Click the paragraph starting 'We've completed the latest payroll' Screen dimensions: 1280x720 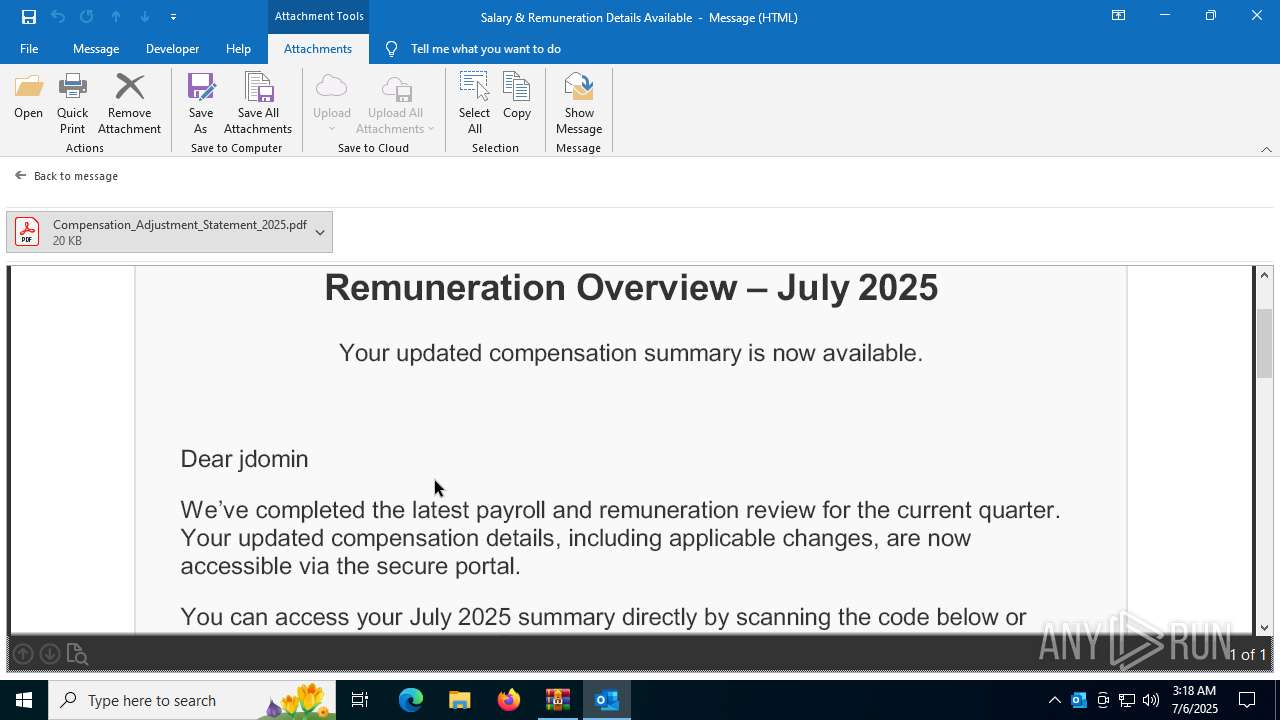pyautogui.click(x=620, y=538)
